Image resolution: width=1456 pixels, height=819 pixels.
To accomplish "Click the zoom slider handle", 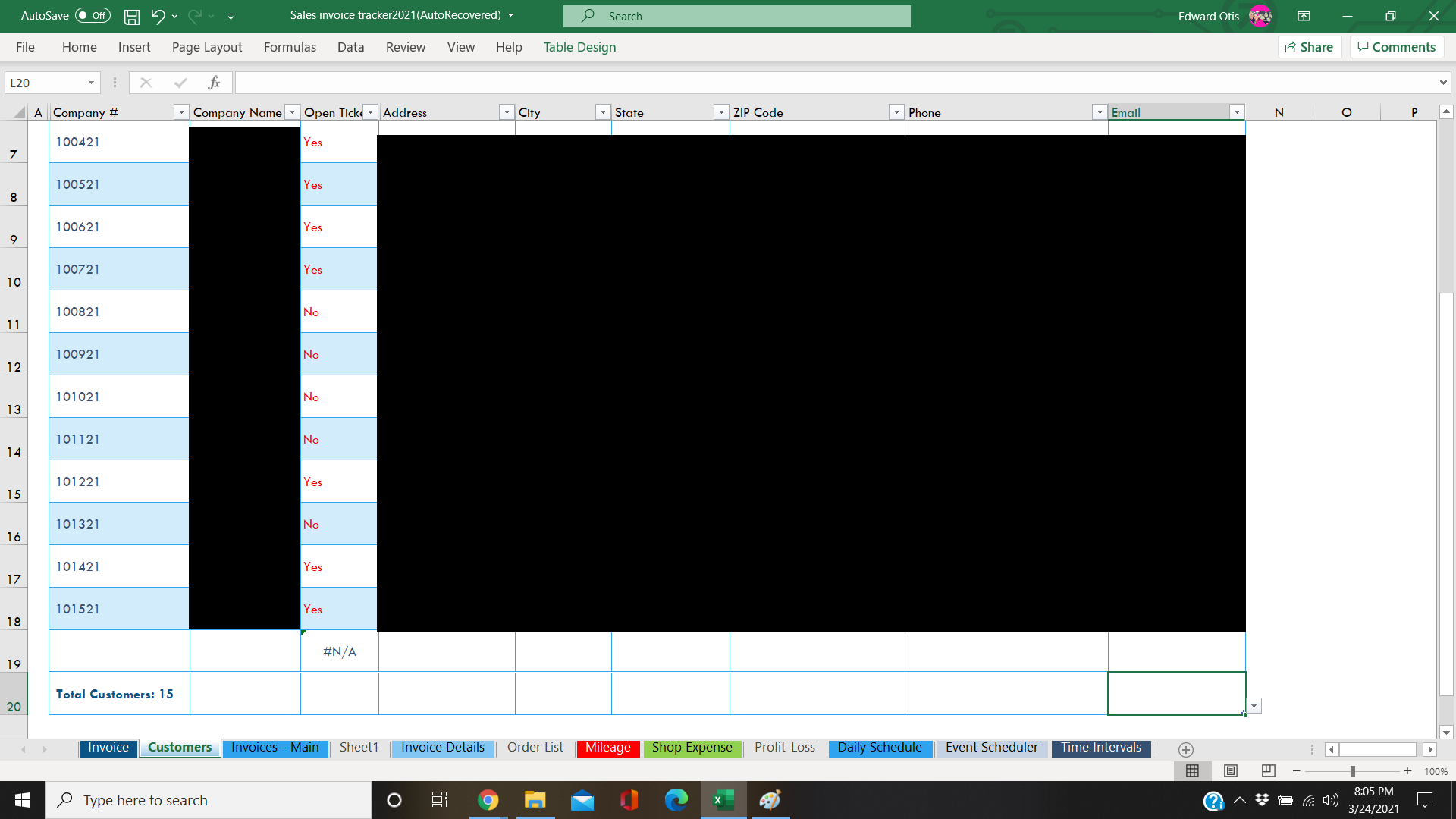I will [x=1352, y=771].
